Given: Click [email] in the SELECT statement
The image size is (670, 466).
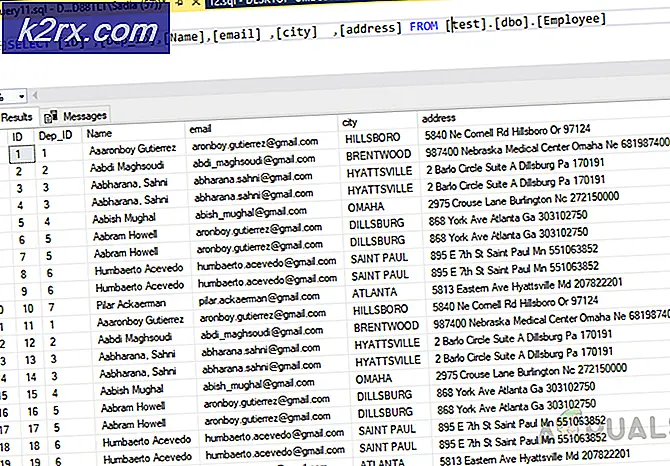Looking at the screenshot, I should click(236, 34).
